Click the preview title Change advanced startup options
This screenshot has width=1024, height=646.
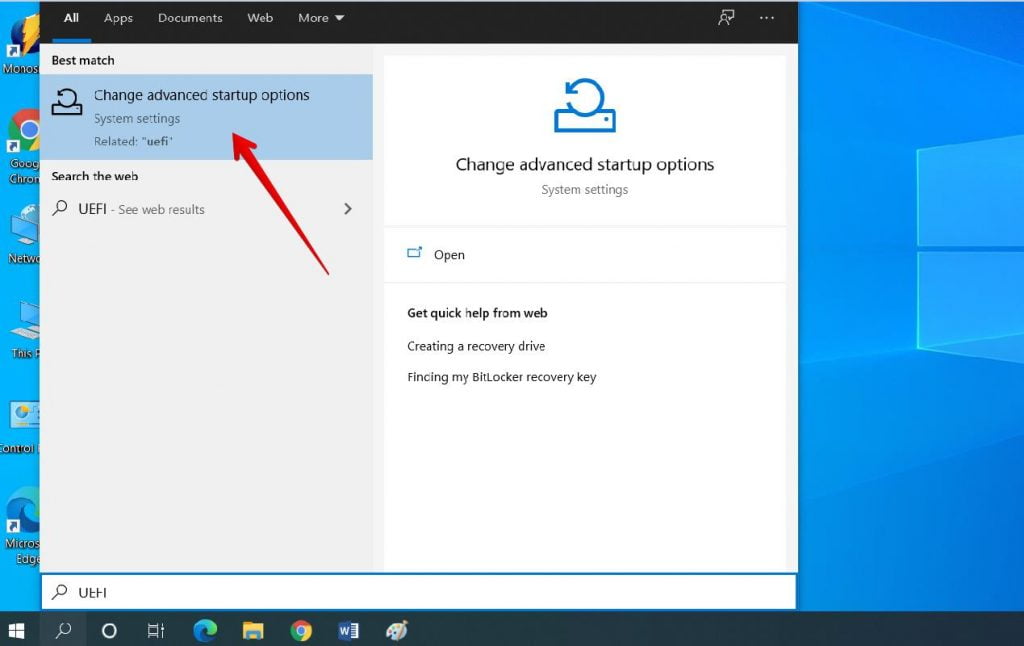click(x=584, y=165)
